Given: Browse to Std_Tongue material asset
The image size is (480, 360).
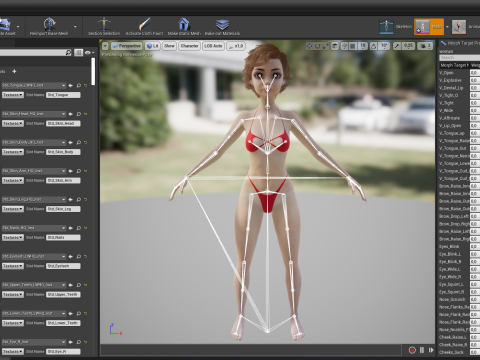Looking at the screenshot, I should pyautogui.click(x=79, y=86).
